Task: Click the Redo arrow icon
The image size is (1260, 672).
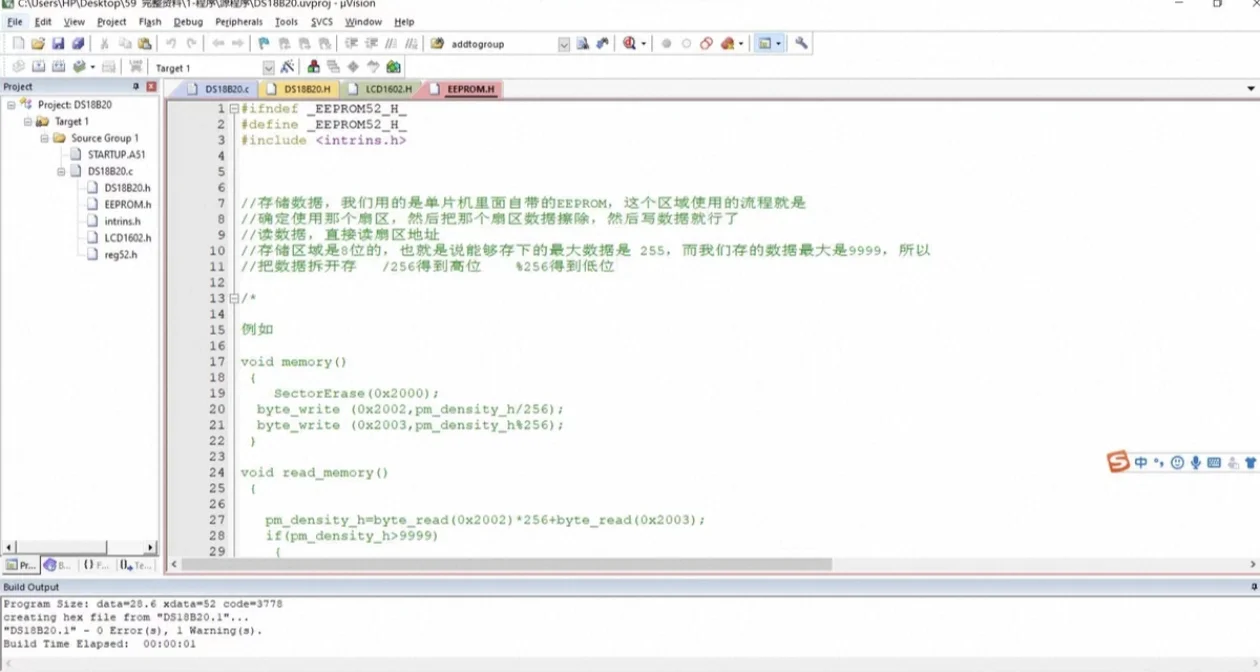Action: click(x=191, y=44)
